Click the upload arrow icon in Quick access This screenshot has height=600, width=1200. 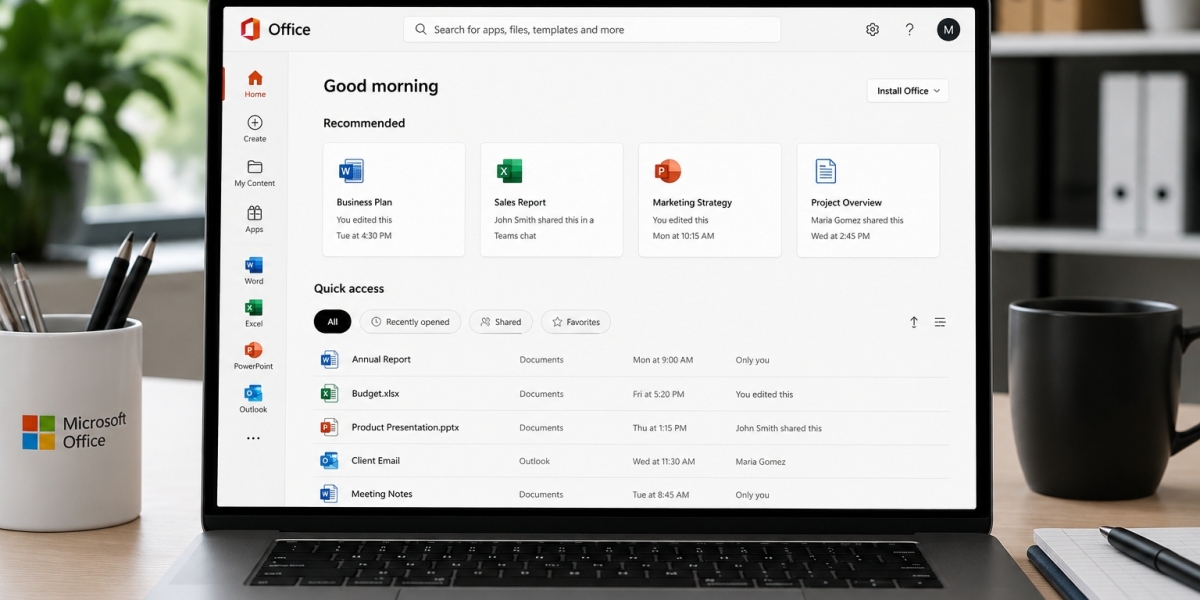point(914,322)
